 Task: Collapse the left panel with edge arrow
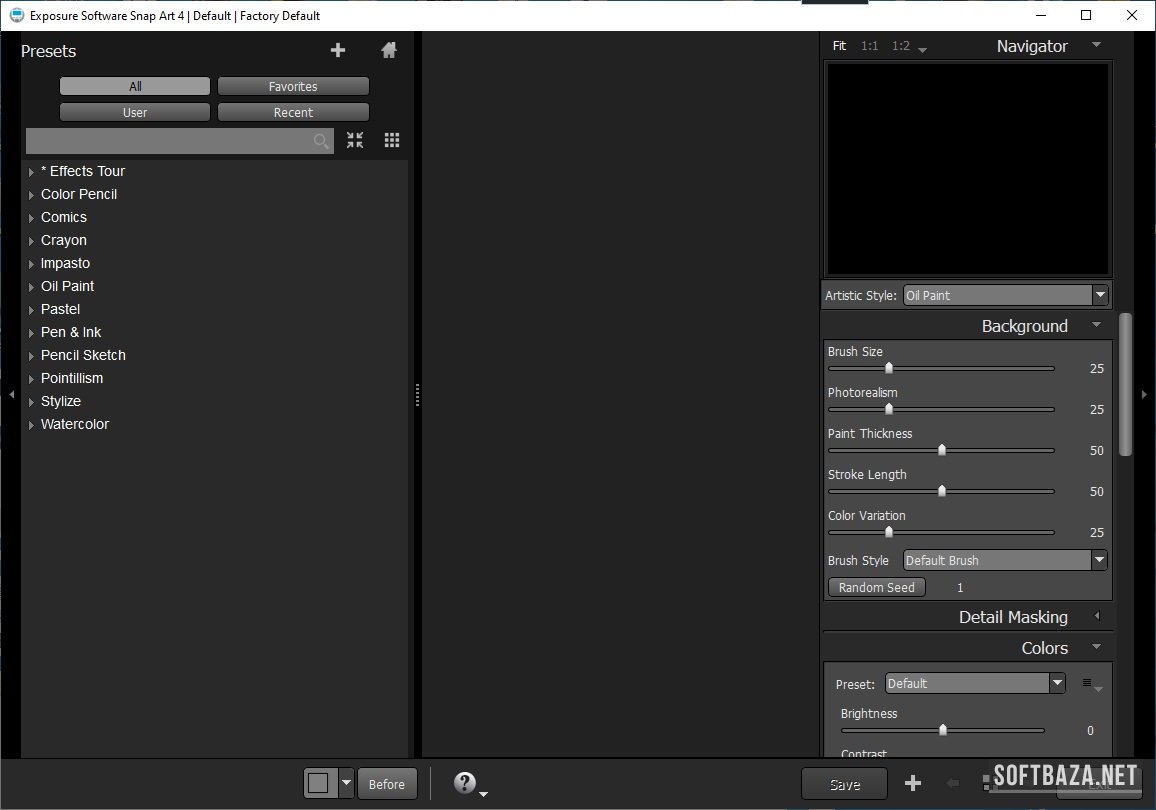coord(11,395)
